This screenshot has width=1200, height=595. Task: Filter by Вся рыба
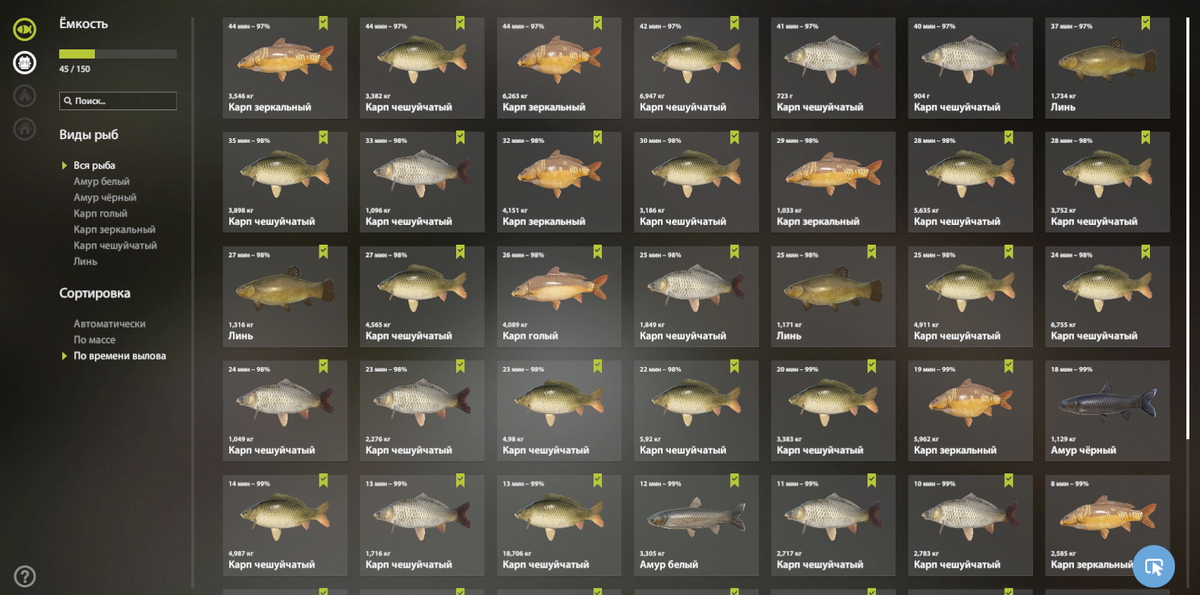94,165
